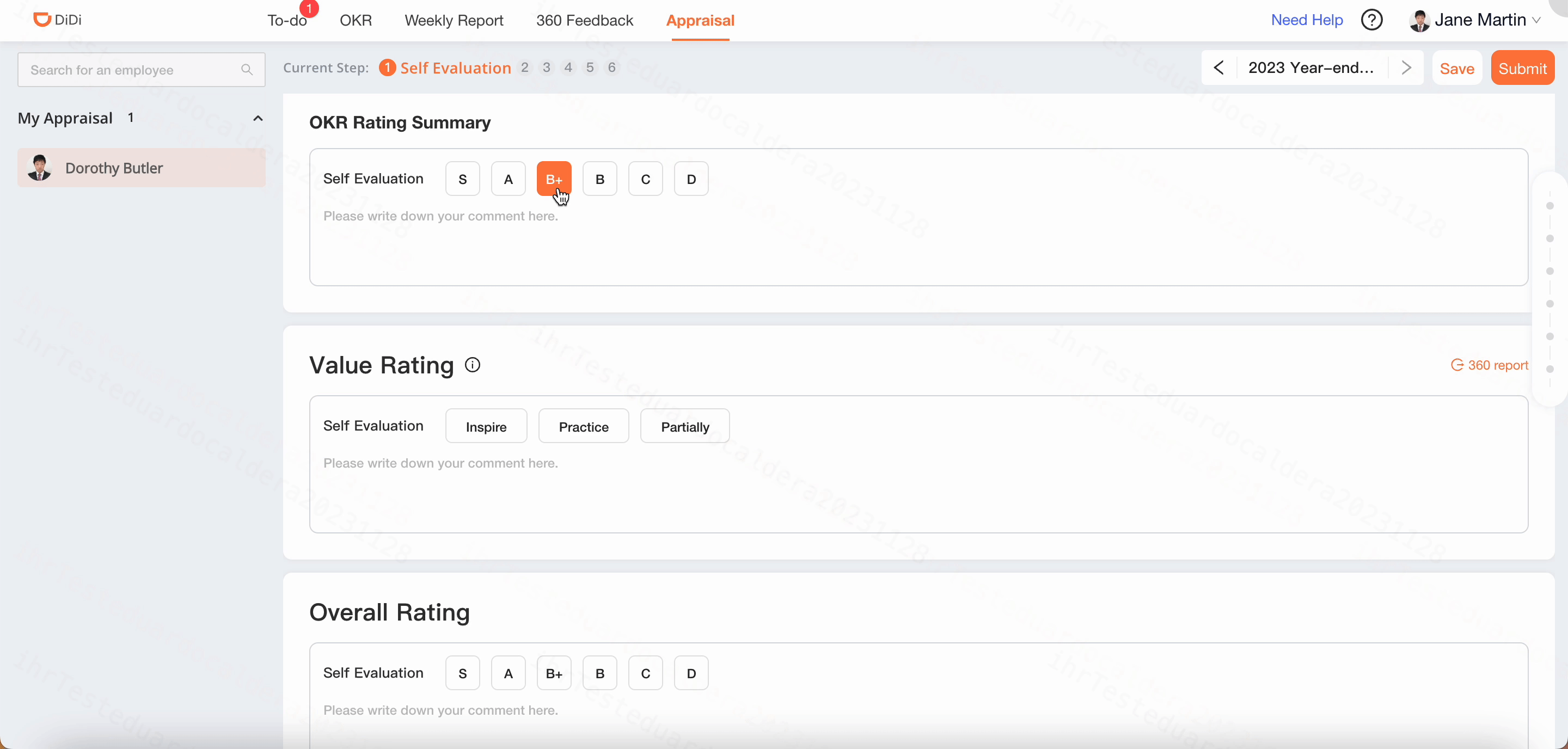Image resolution: width=1568 pixels, height=749 pixels.
Task: Click the last section anchor dot
Action: click(1549, 369)
